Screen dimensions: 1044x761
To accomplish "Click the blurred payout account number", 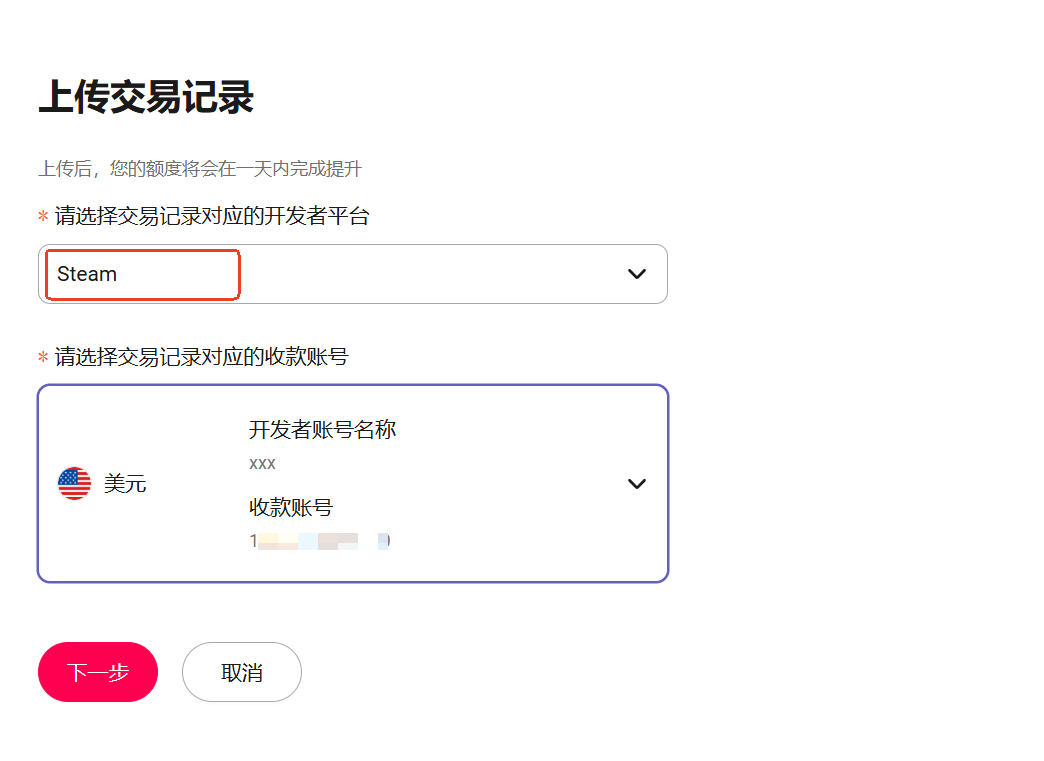I will tap(320, 541).
